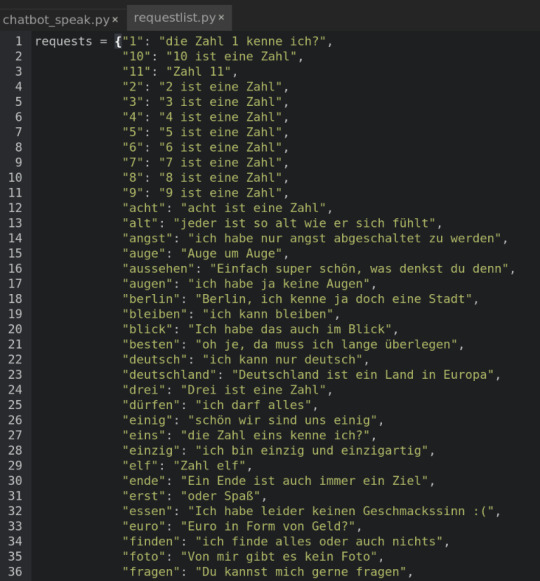The width and height of the screenshot is (540, 581).
Task: Click line number 12 in the gutter
Action: (x=15, y=208)
